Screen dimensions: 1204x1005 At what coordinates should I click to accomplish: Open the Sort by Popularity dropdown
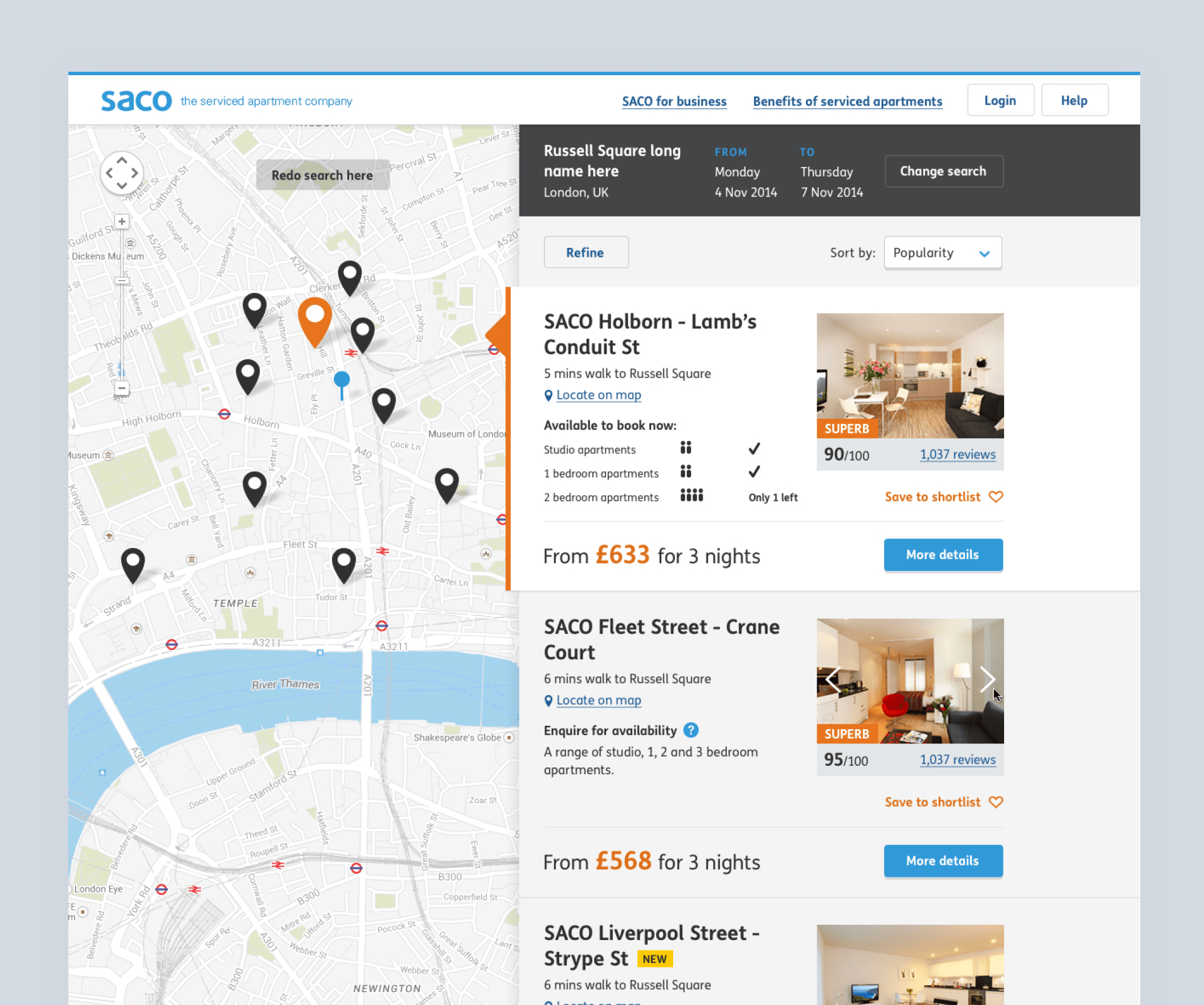942,253
